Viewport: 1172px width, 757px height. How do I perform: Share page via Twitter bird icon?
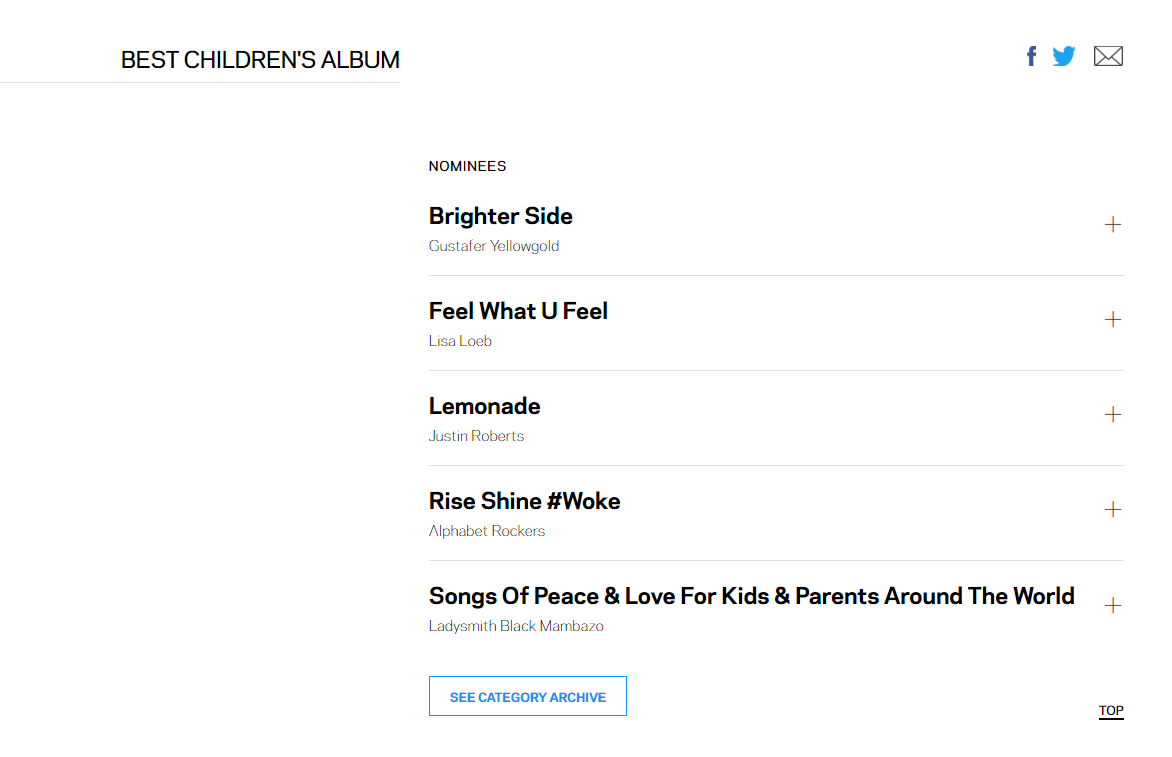1064,56
